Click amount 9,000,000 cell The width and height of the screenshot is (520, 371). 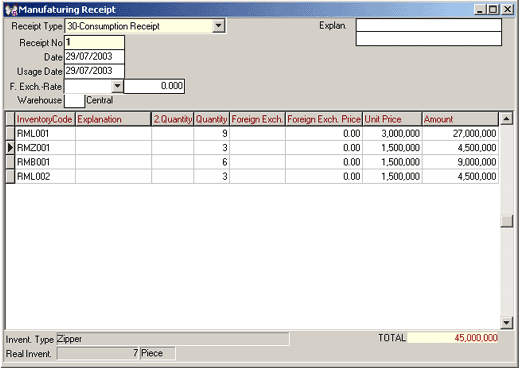460,162
